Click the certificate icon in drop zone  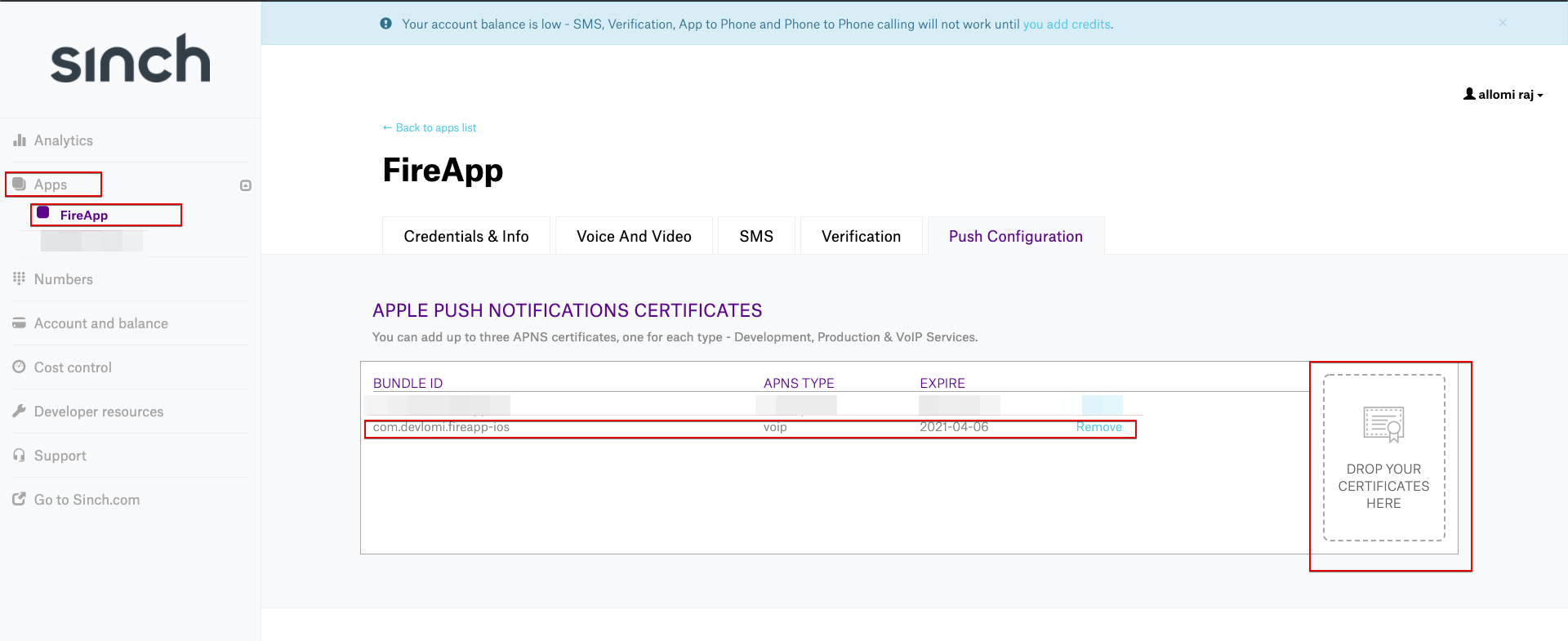coord(1383,424)
